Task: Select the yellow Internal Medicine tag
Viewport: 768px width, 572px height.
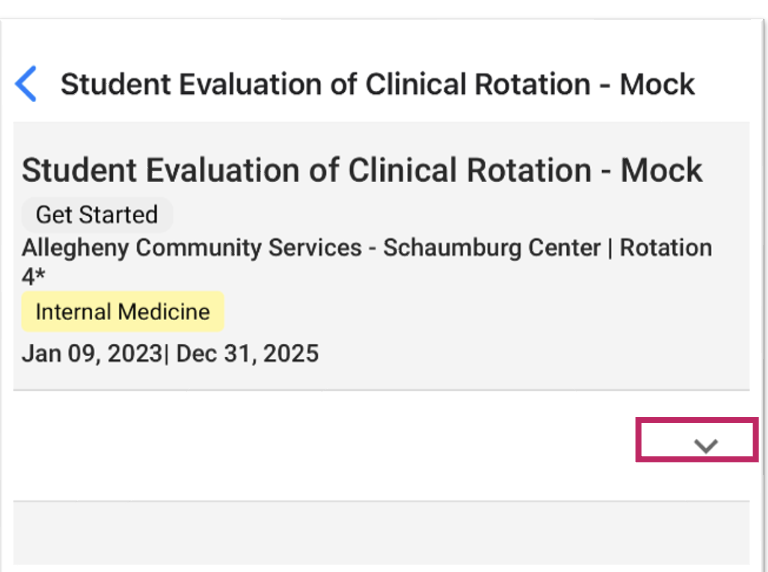Action: tap(122, 312)
